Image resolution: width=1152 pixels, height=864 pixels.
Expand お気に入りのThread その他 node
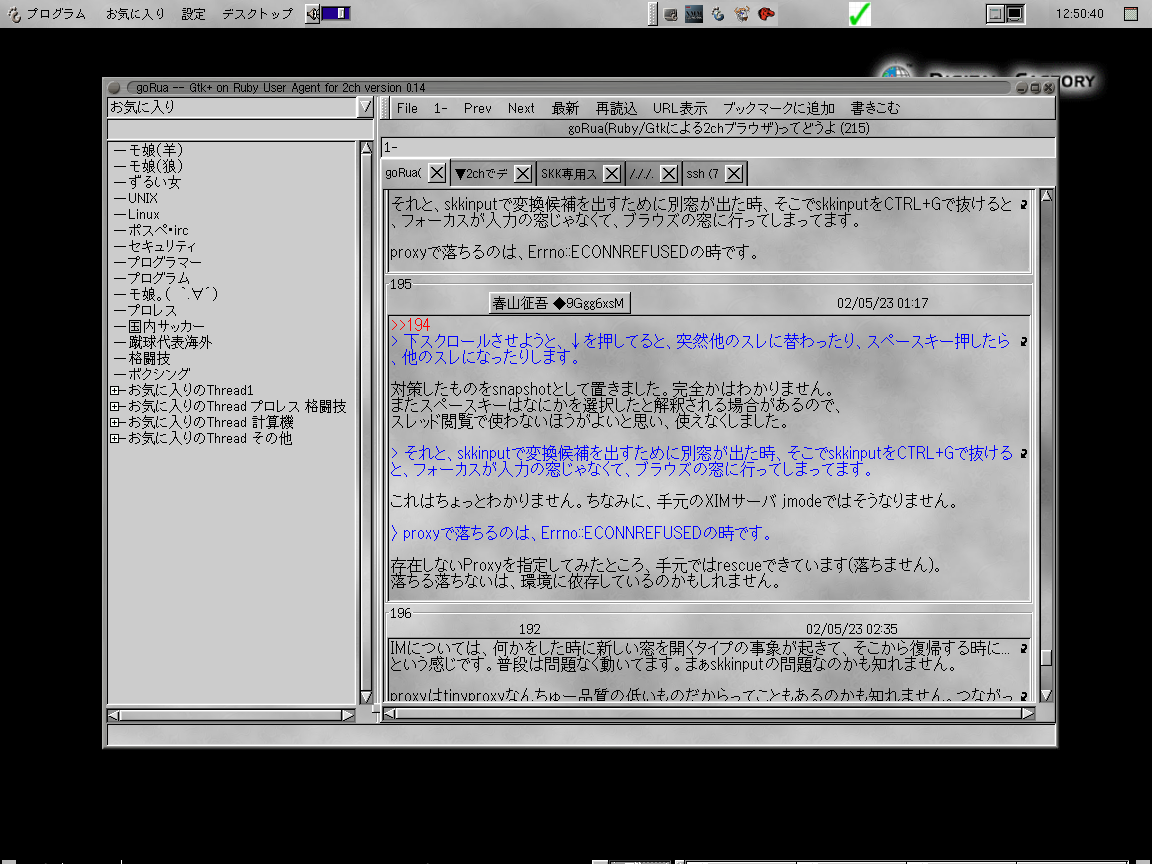tap(114, 438)
